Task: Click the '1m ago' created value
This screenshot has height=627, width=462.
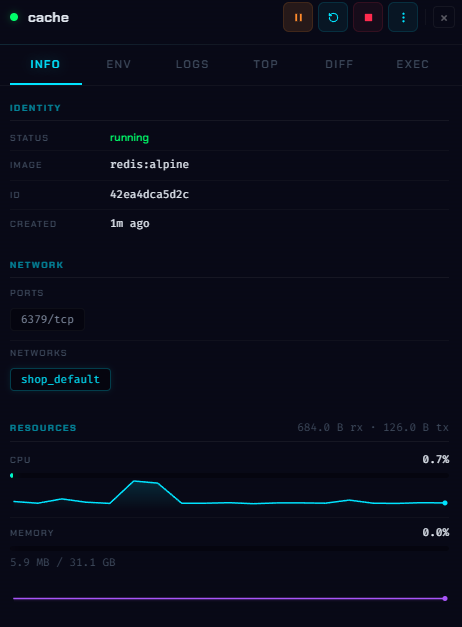Action: [130, 224]
